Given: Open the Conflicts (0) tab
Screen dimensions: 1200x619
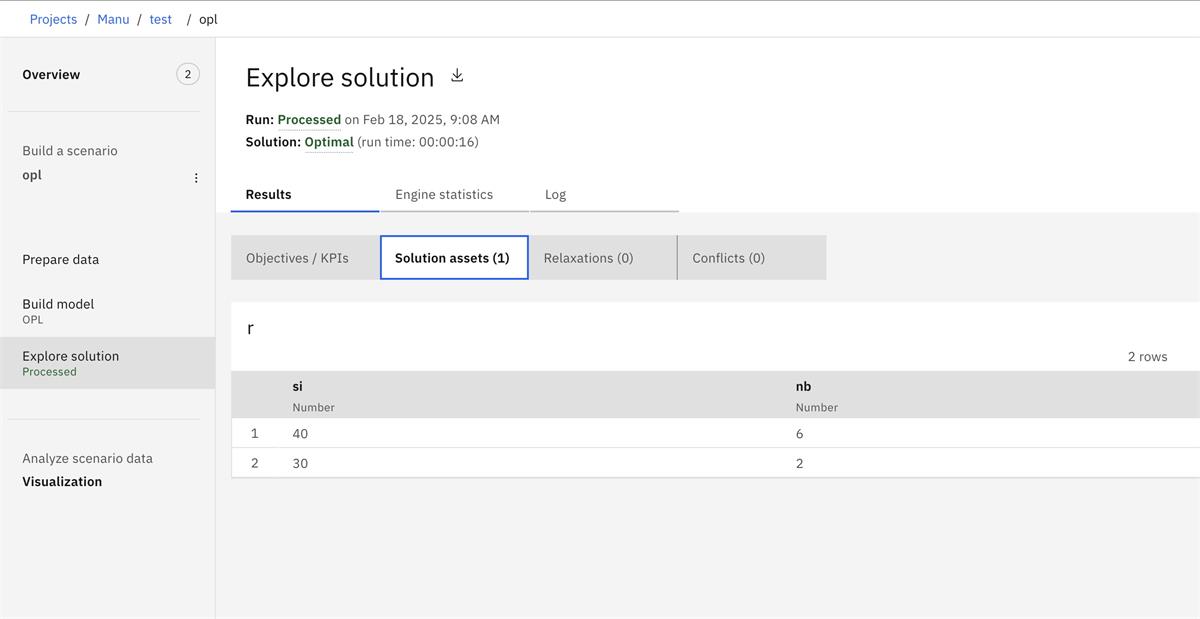Looking at the screenshot, I should click(x=728, y=258).
